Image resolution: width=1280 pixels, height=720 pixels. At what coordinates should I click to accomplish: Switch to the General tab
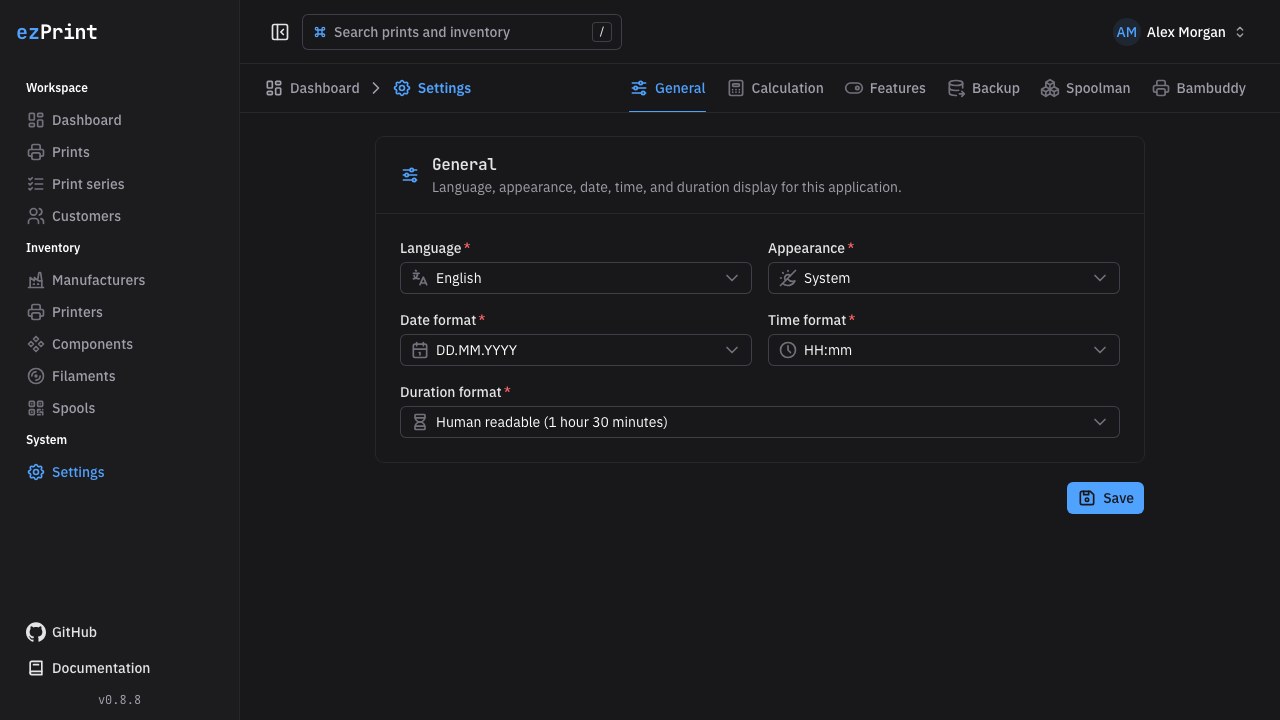(667, 88)
